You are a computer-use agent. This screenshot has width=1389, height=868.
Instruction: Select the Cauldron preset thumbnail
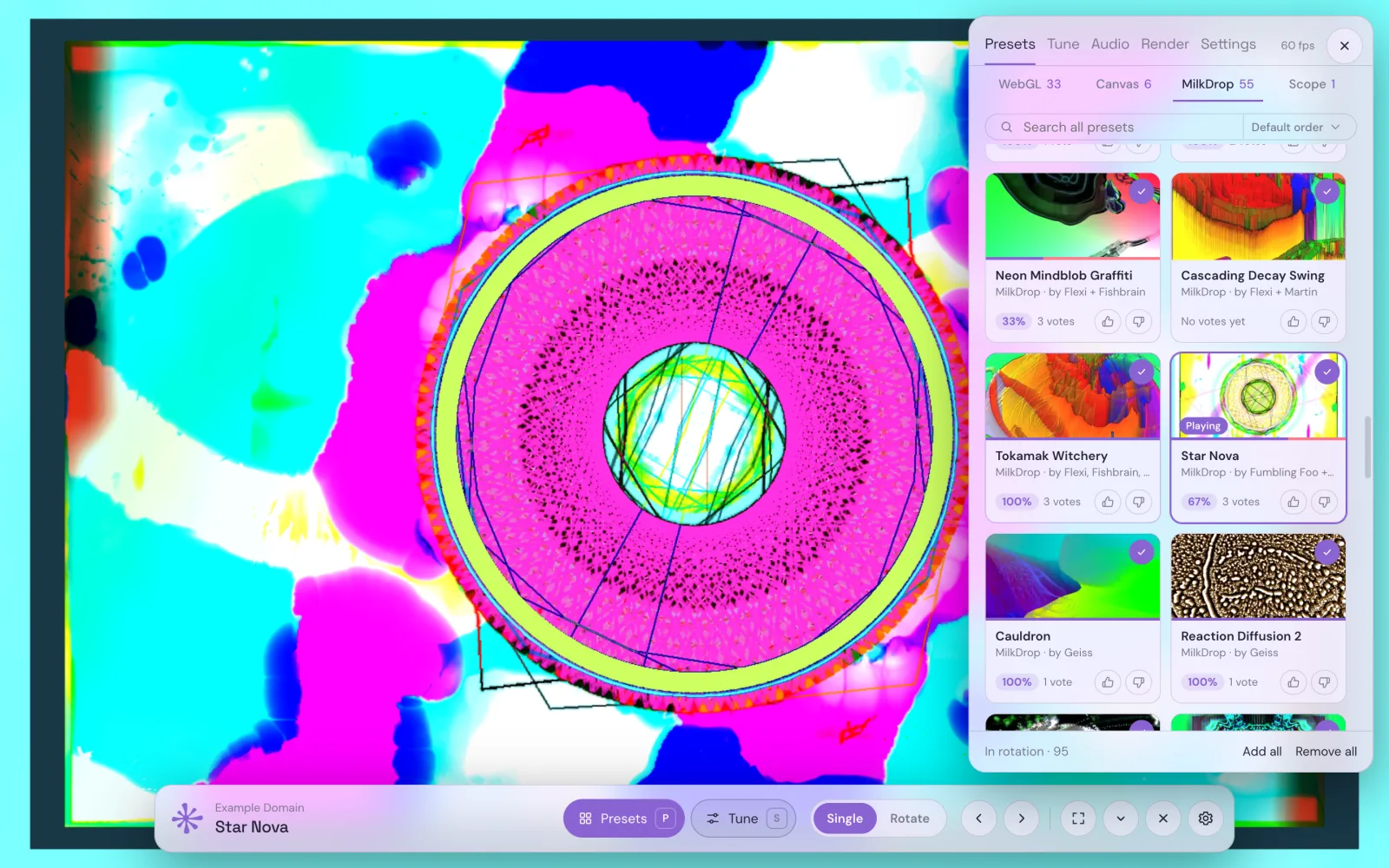point(1073,576)
